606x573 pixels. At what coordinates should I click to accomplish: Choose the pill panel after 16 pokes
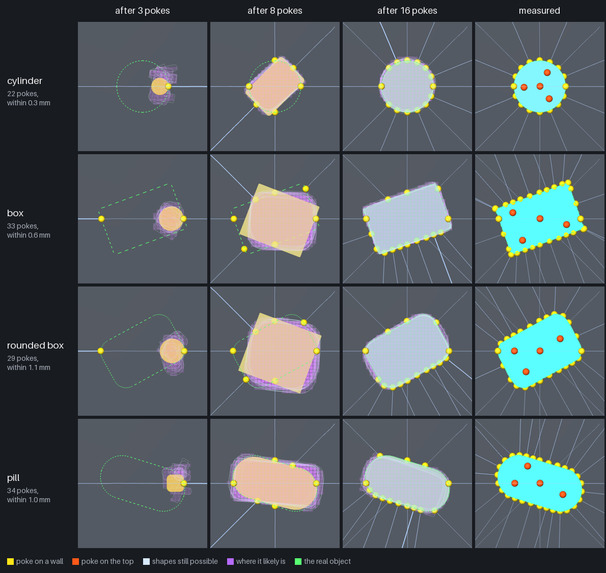[407, 483]
